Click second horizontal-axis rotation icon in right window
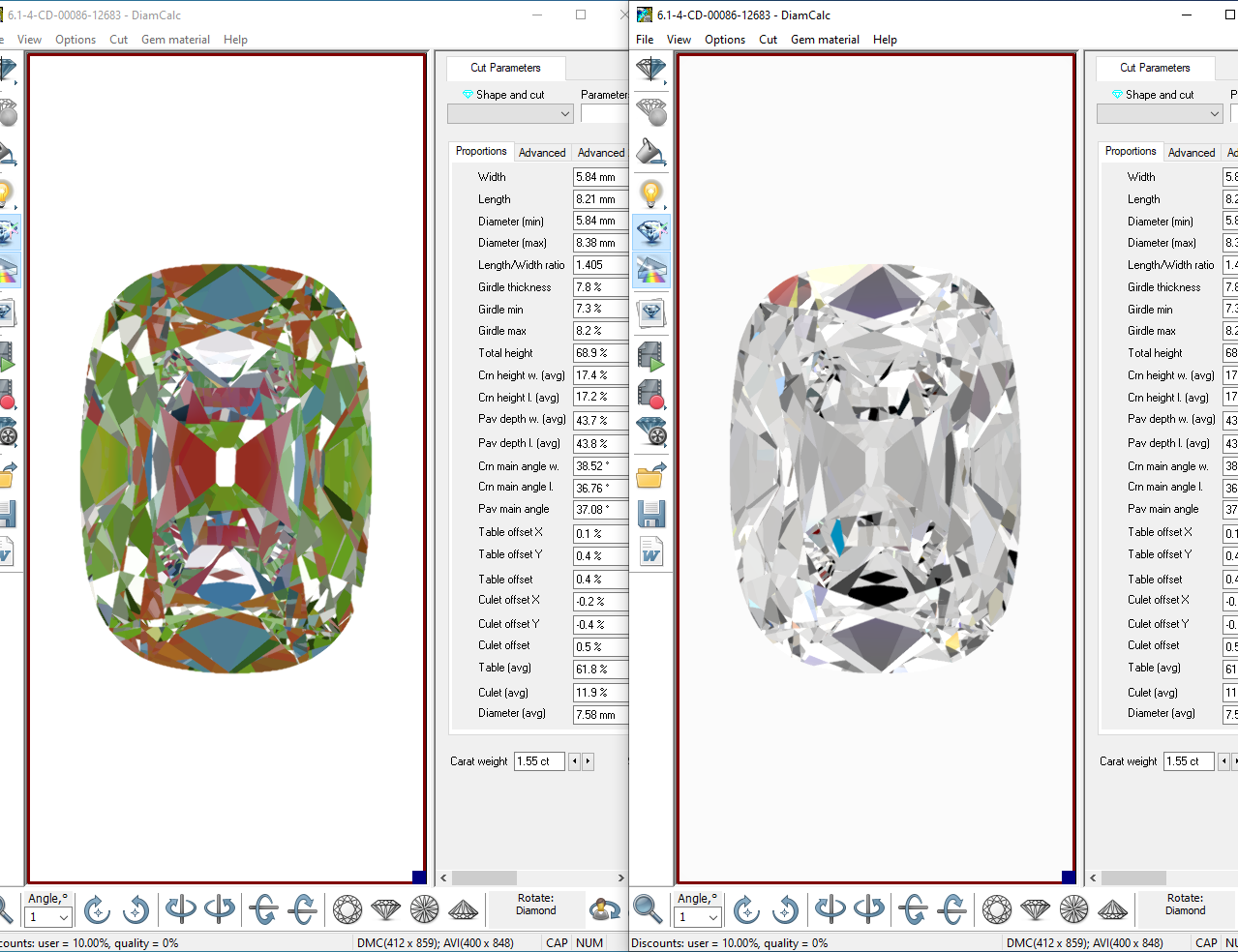The image size is (1238, 952). pyautogui.click(x=952, y=909)
